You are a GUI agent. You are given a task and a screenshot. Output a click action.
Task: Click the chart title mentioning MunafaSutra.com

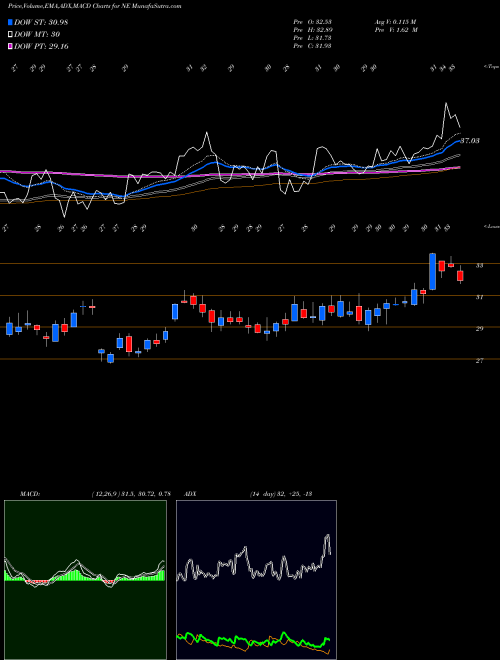click(x=95, y=6)
